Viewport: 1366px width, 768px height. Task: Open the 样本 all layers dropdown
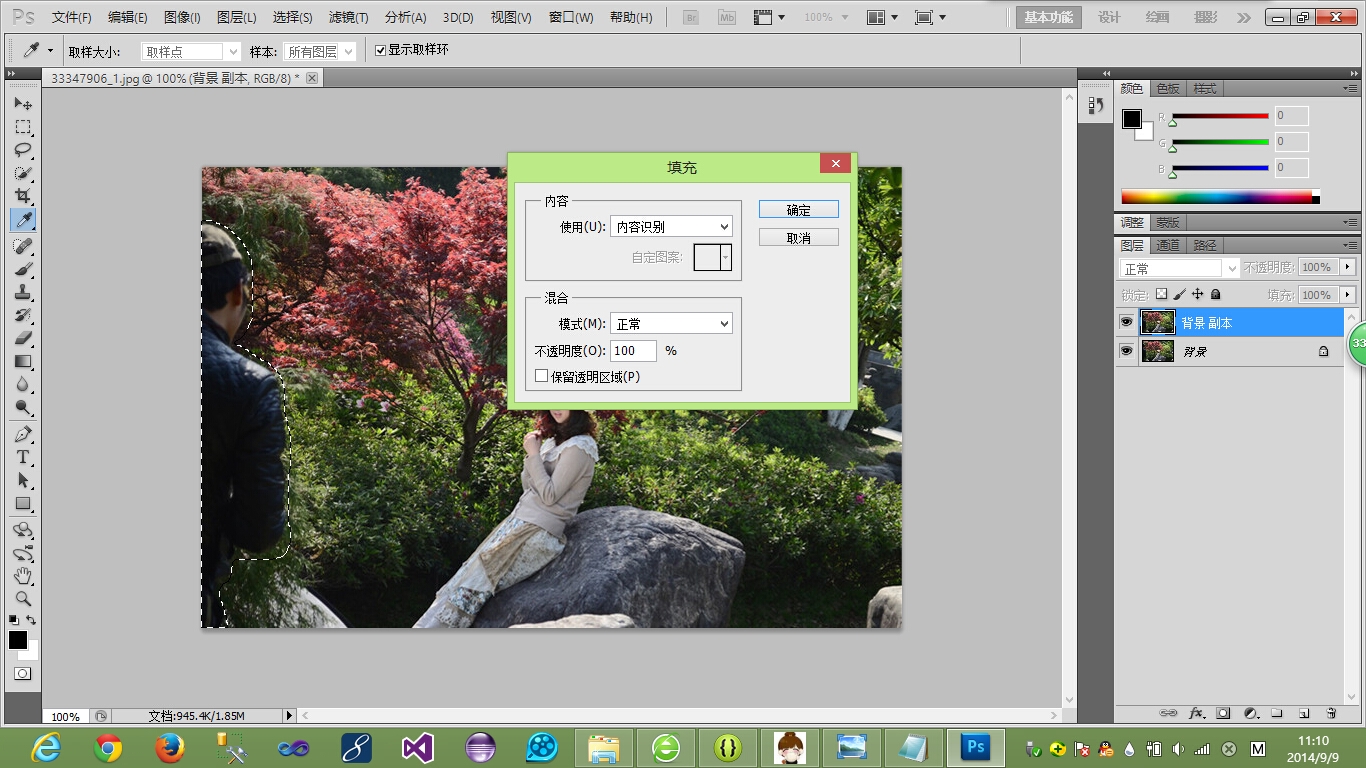point(319,52)
